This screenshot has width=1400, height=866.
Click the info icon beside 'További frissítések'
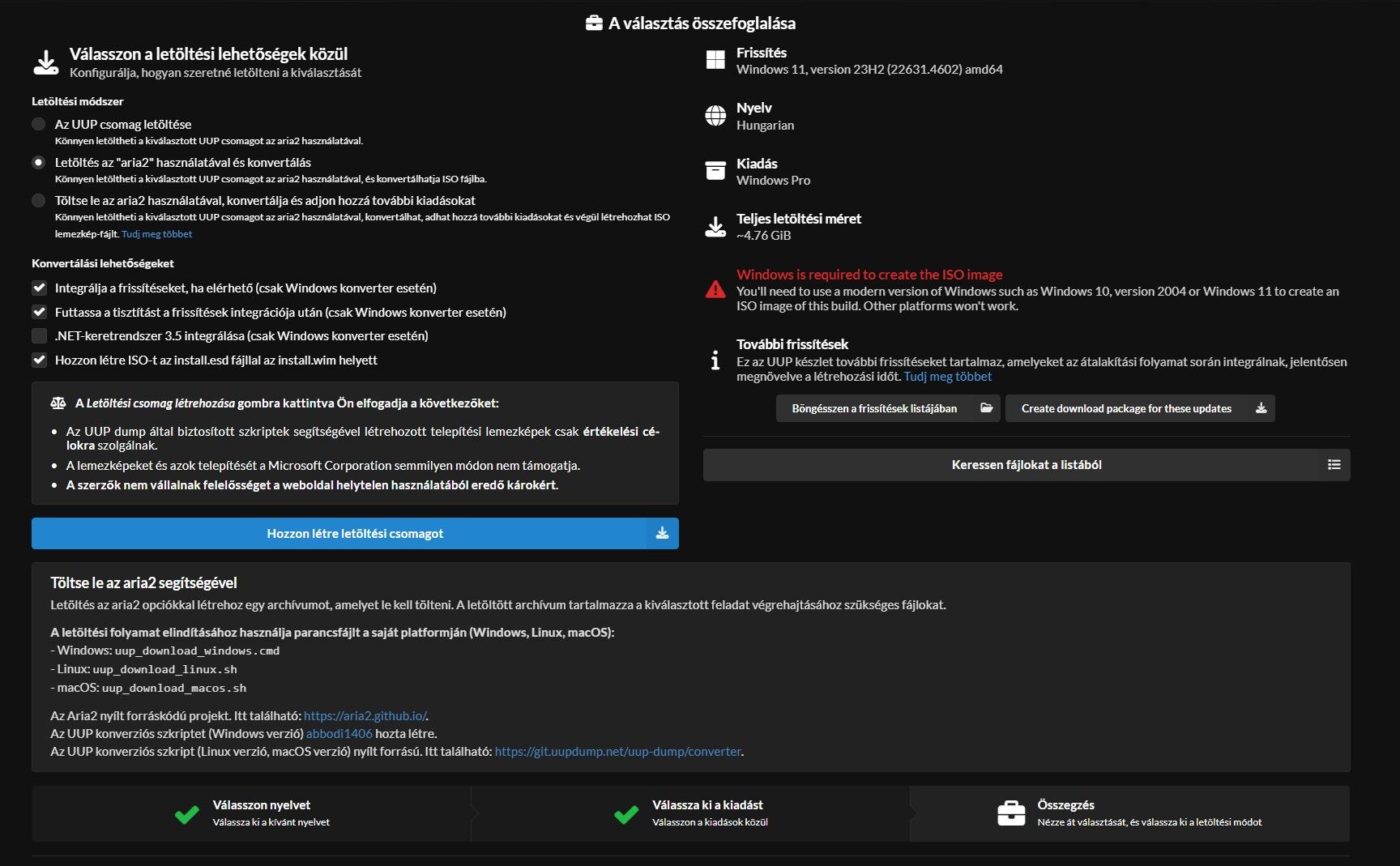(x=715, y=360)
